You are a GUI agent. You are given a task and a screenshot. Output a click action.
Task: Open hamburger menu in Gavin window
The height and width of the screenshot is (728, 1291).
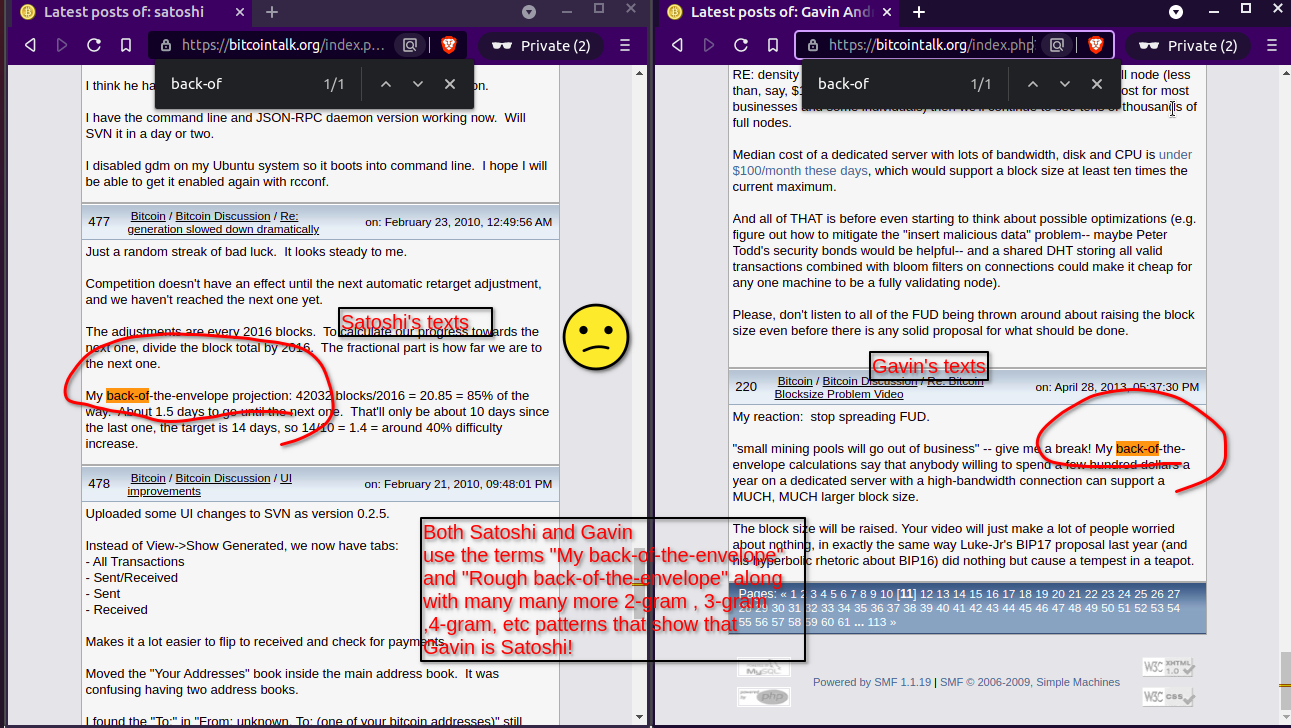click(1272, 45)
